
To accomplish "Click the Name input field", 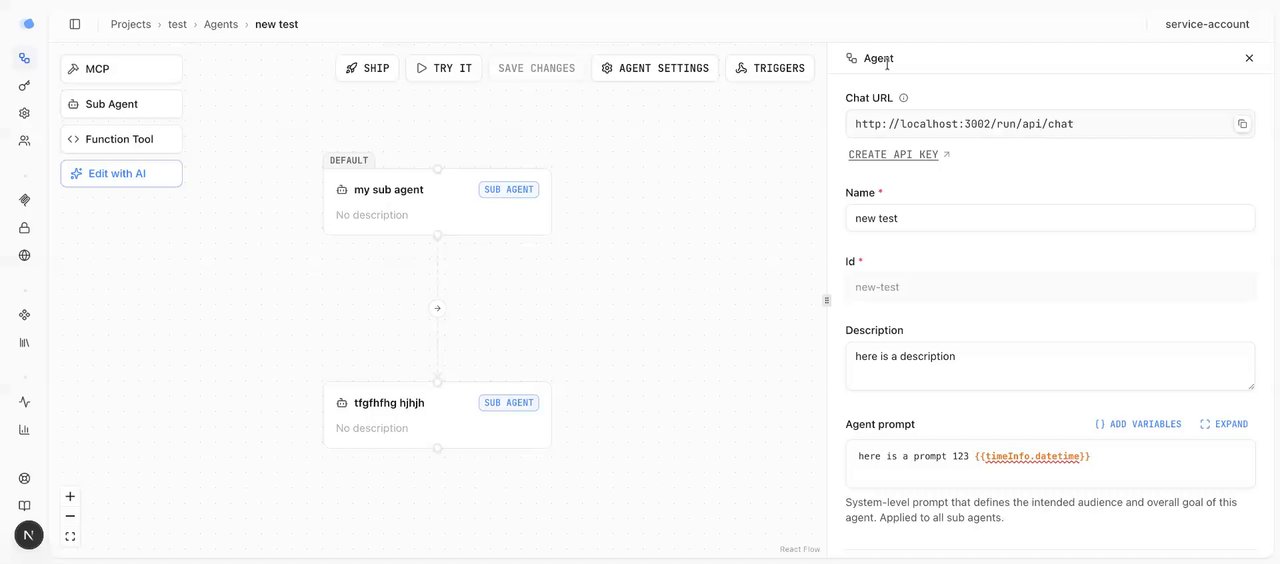I will click(x=1049, y=218).
